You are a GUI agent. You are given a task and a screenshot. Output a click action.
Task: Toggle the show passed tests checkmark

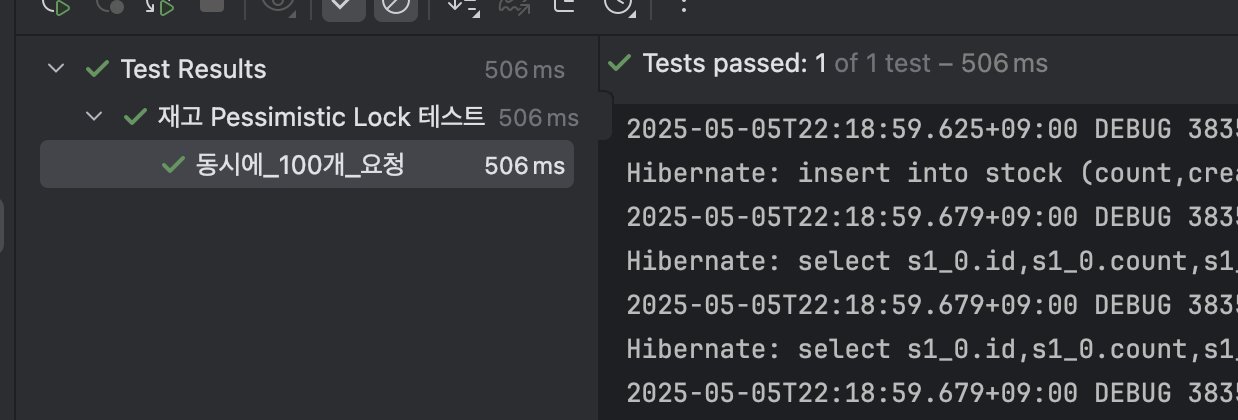[343, 5]
